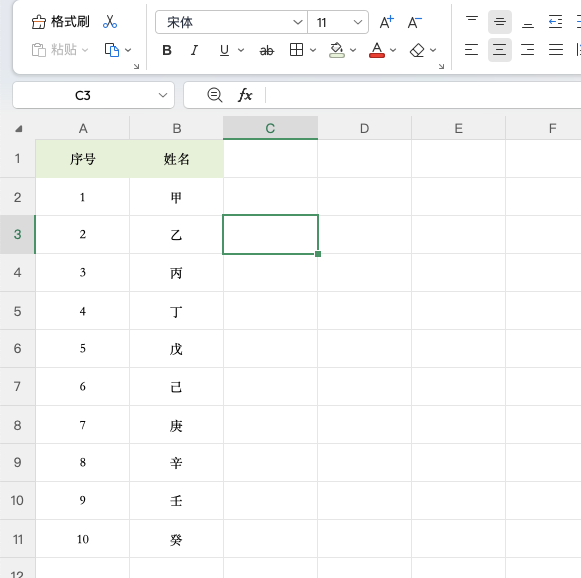Open the font name 宋体 dropdown
Image resolution: width=581 pixels, height=578 pixels.
298,22
